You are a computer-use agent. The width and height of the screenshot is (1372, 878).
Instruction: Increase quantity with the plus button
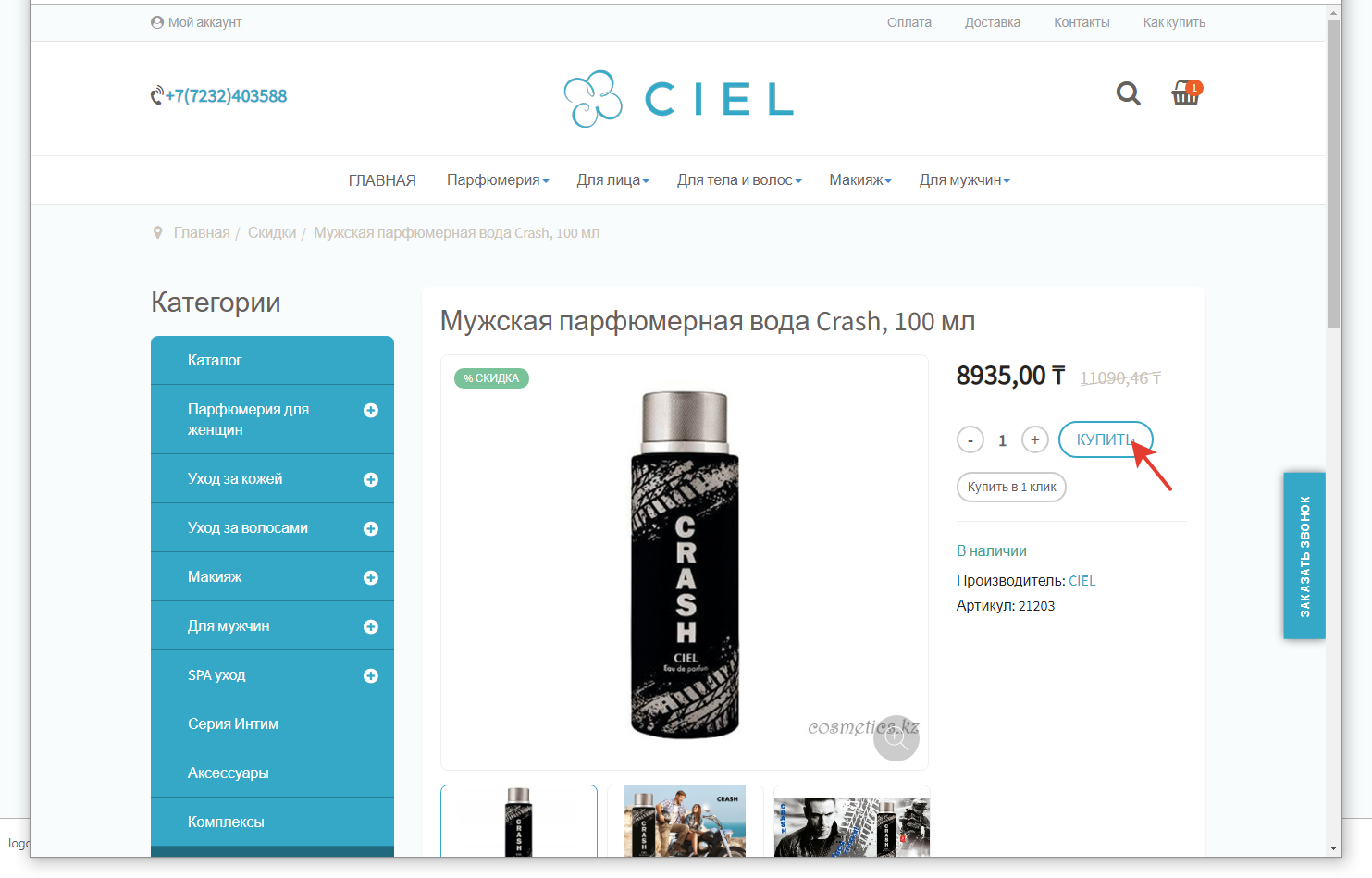pos(1034,440)
